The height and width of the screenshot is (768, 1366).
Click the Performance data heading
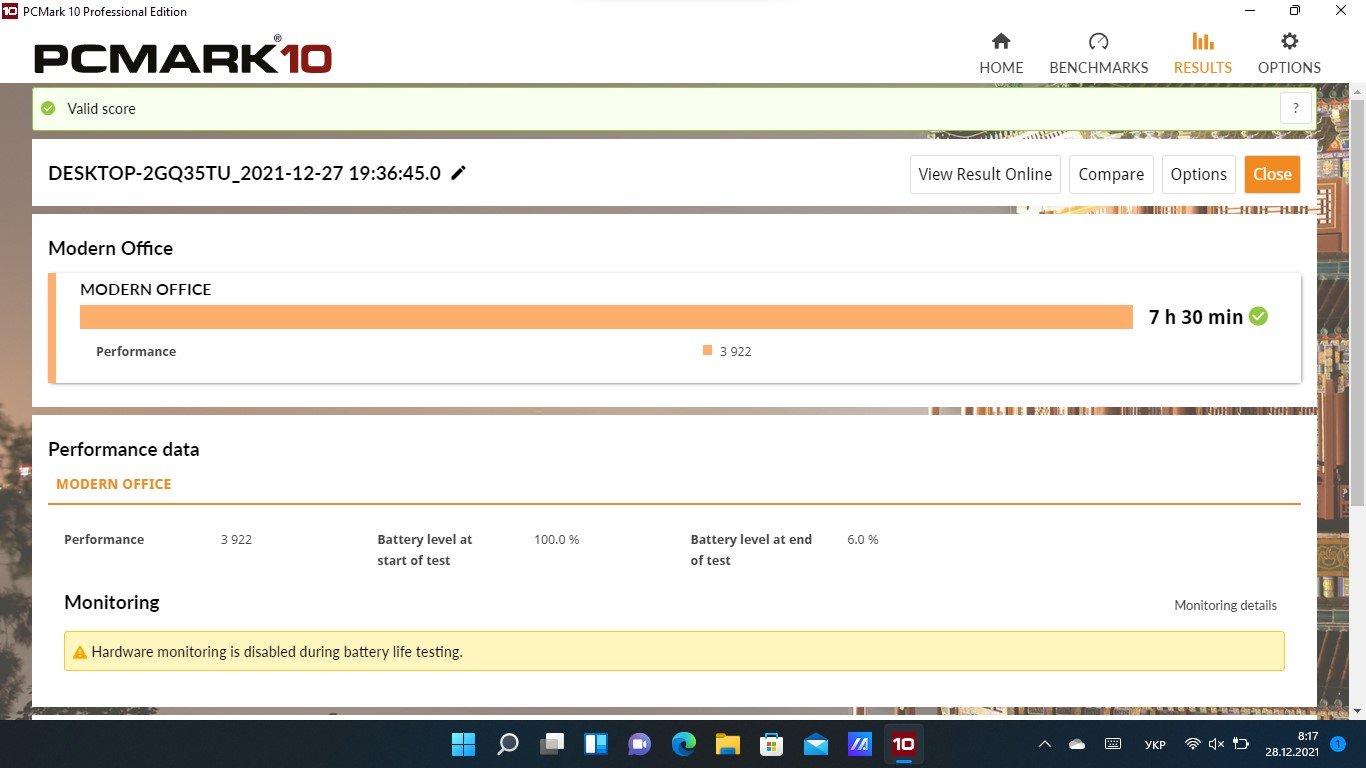pyautogui.click(x=124, y=449)
